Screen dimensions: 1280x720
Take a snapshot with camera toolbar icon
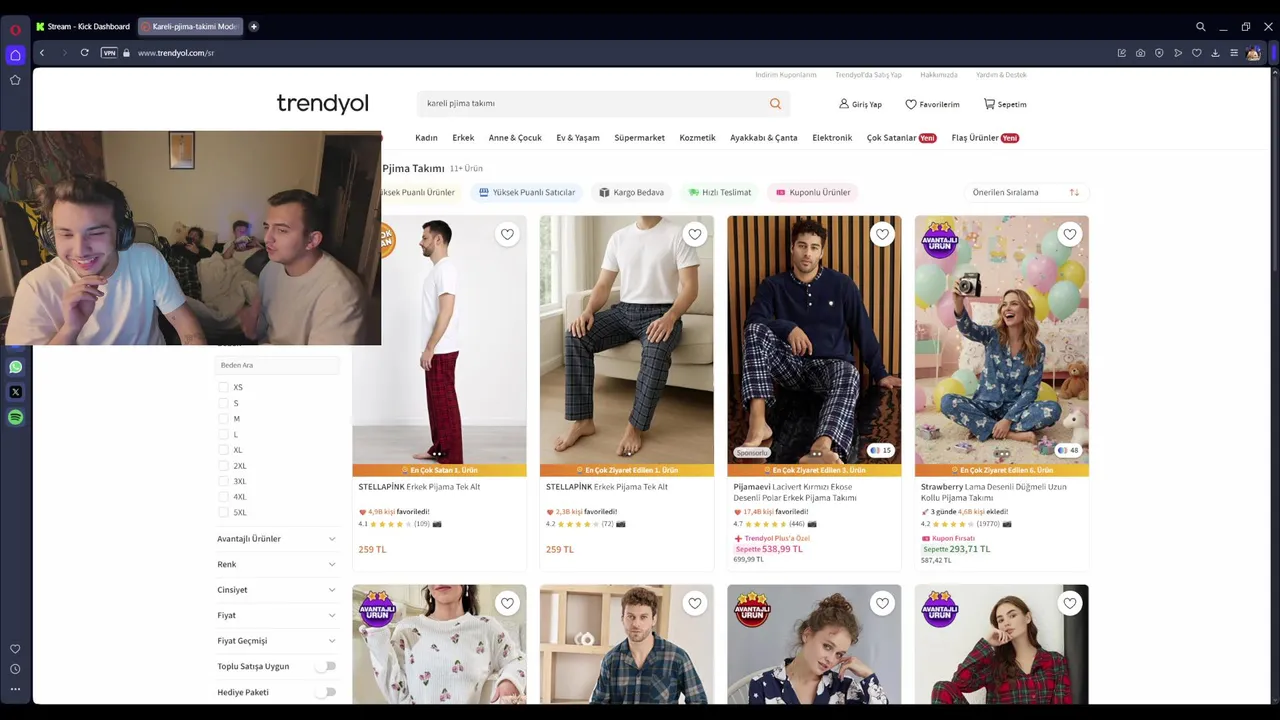(1140, 53)
